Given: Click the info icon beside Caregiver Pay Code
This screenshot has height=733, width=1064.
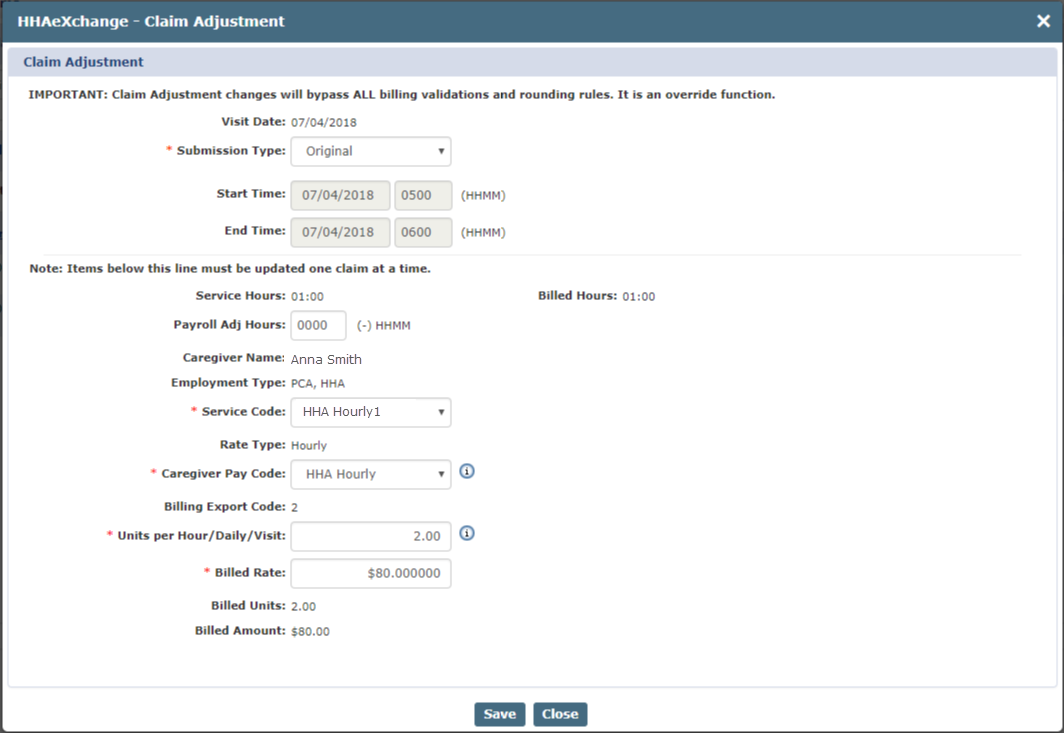Looking at the screenshot, I should (x=467, y=472).
